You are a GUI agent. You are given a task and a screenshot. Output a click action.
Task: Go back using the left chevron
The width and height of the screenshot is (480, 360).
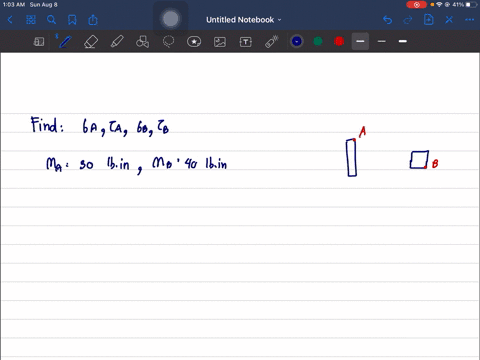(10, 20)
